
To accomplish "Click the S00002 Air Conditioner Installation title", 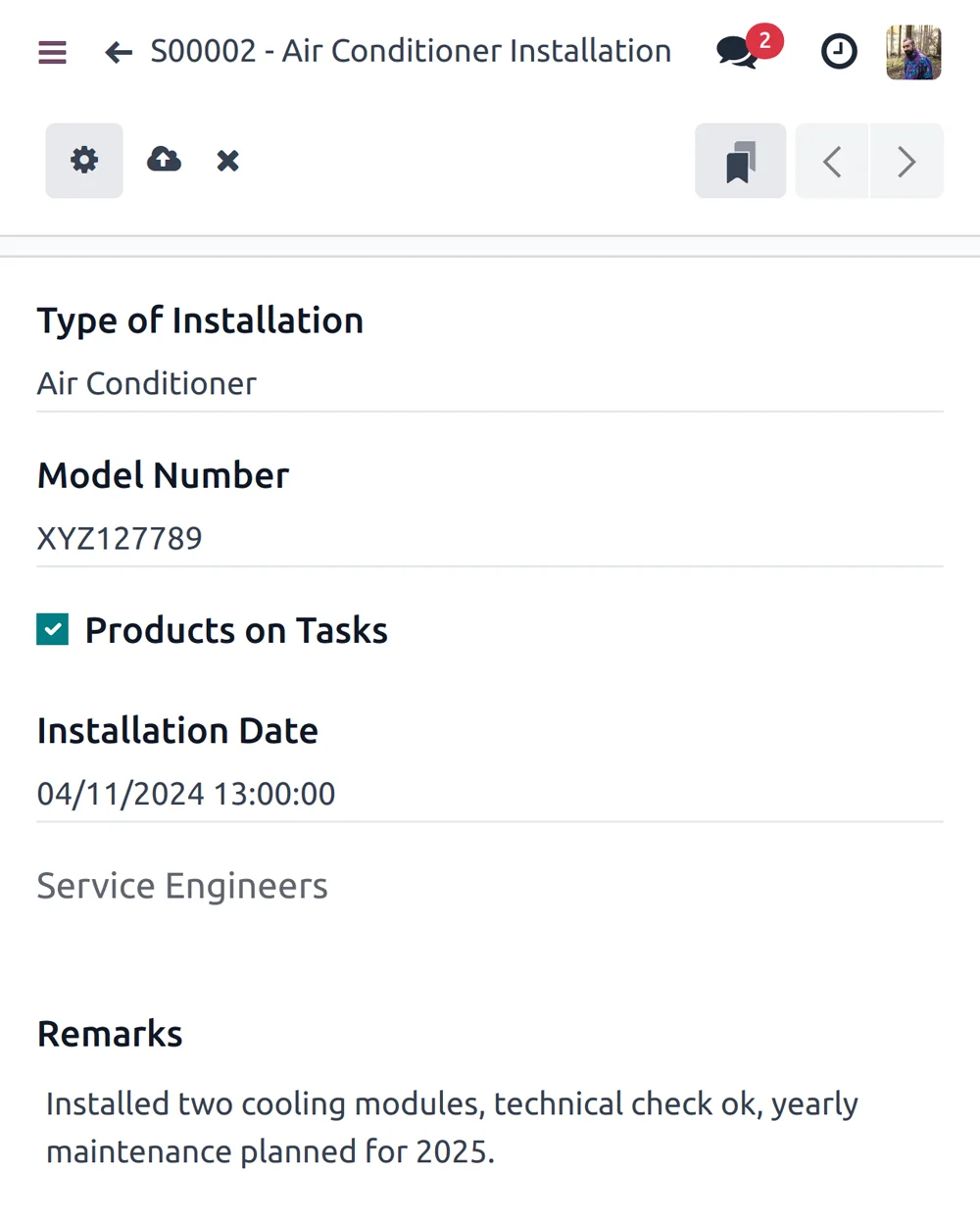I will (x=411, y=51).
